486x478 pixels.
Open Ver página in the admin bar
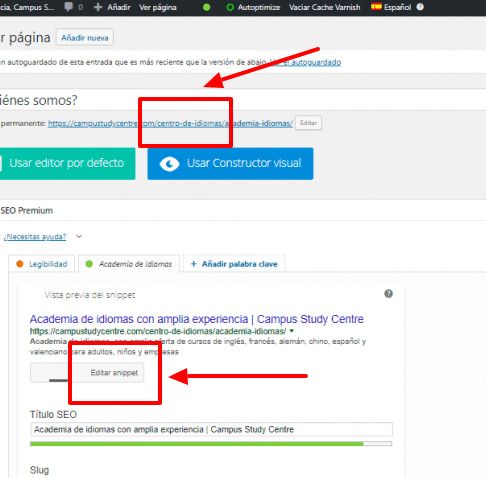pyautogui.click(x=158, y=7)
